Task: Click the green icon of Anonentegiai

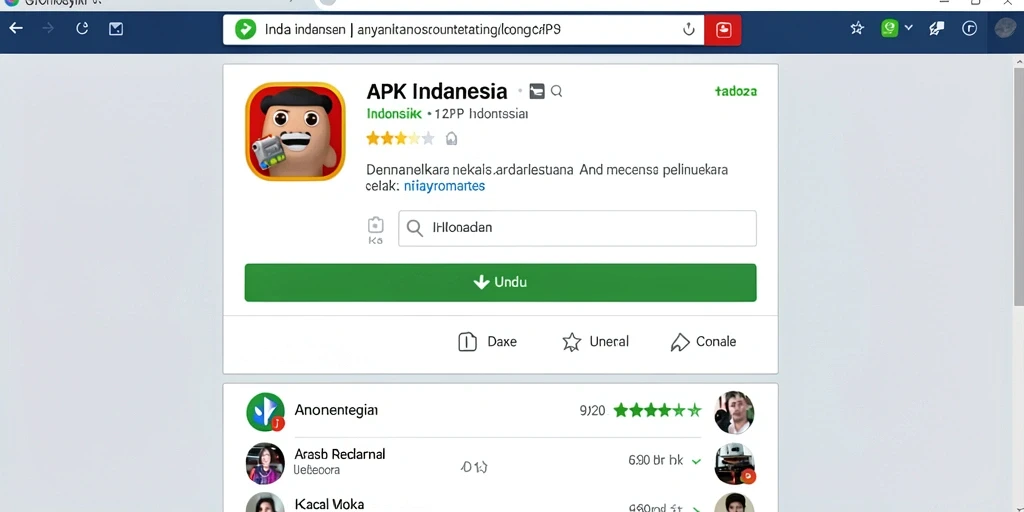Action: [x=265, y=411]
